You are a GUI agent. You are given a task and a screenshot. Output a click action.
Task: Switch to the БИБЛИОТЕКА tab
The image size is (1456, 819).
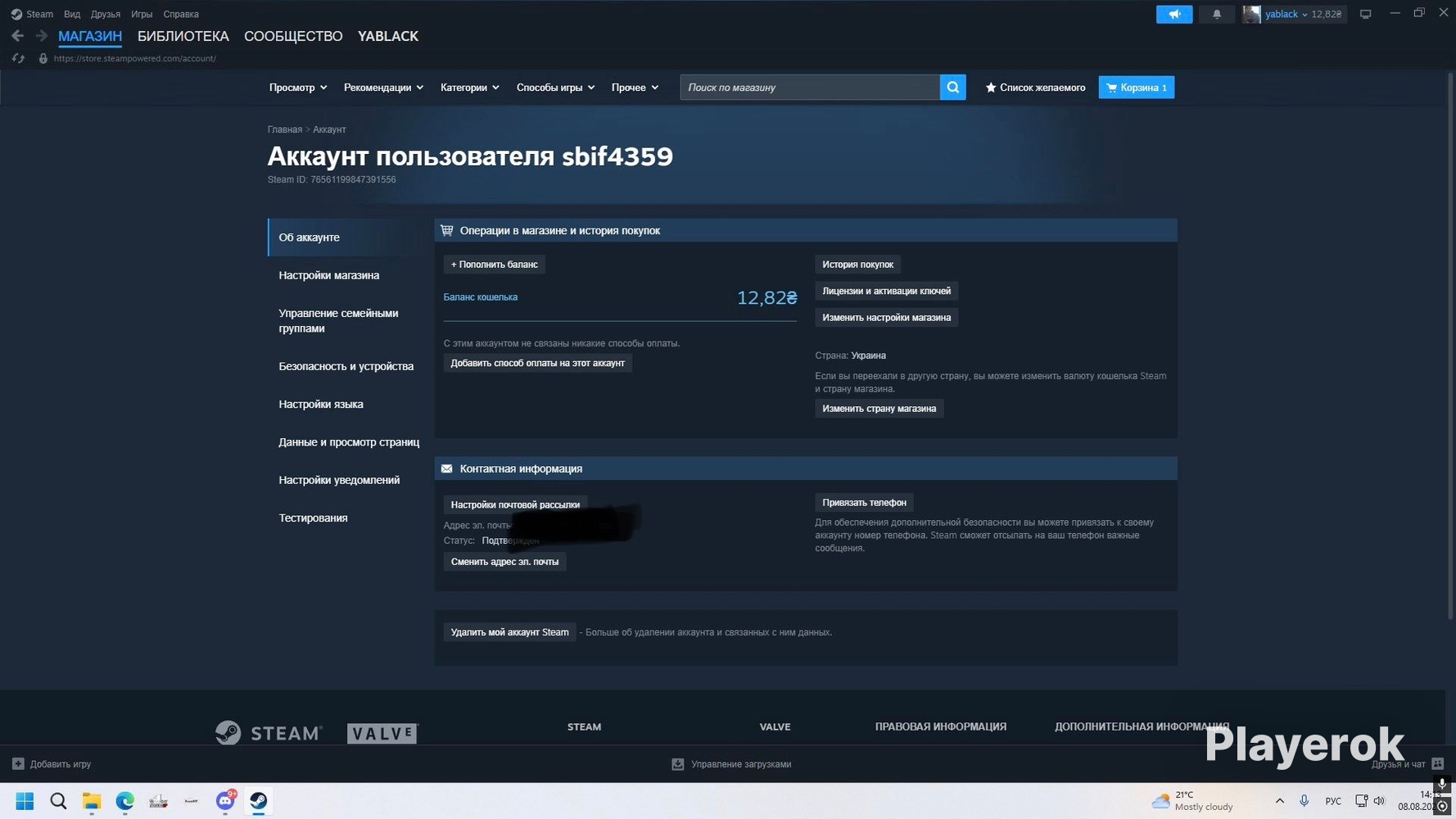(183, 36)
